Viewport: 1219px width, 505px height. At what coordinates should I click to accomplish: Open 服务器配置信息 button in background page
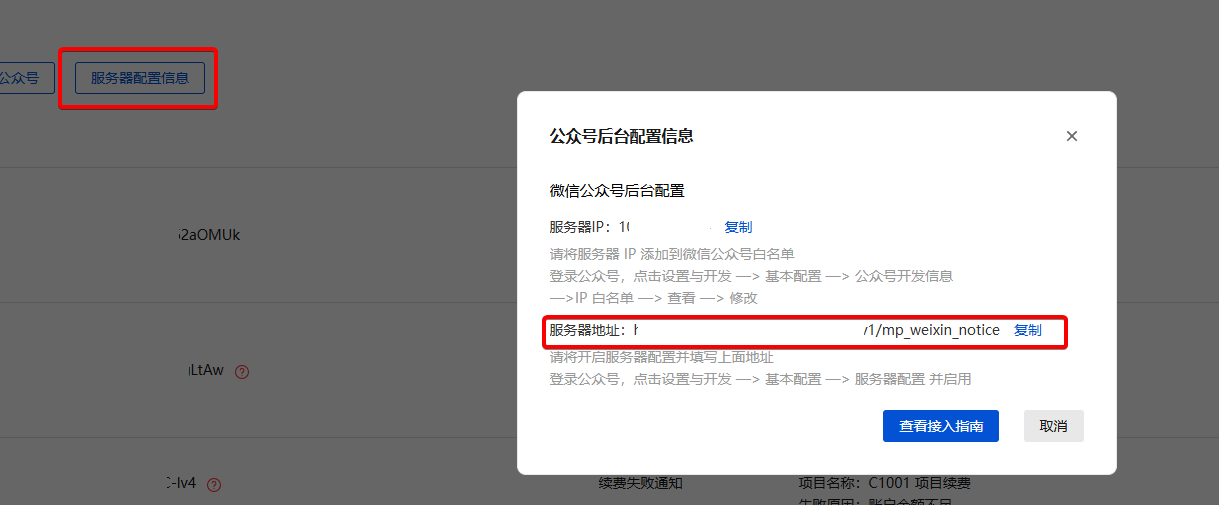140,78
